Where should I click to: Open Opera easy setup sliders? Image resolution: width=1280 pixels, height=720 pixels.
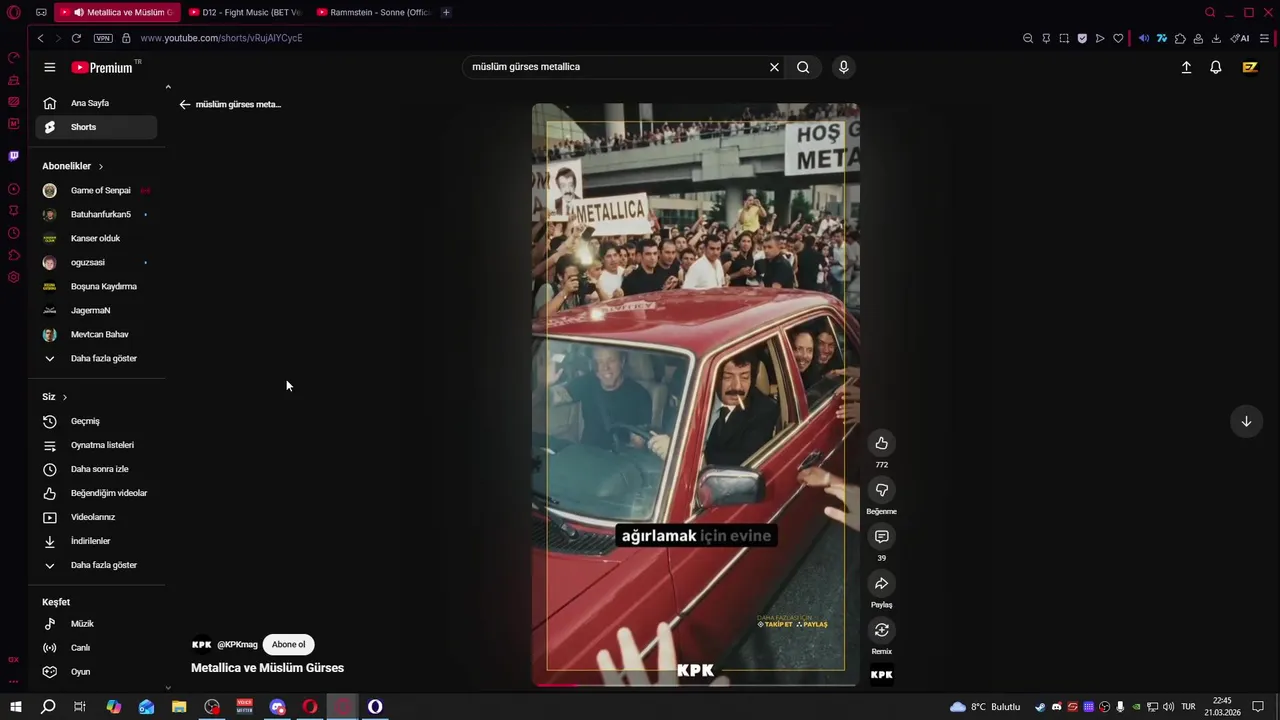click(1264, 38)
